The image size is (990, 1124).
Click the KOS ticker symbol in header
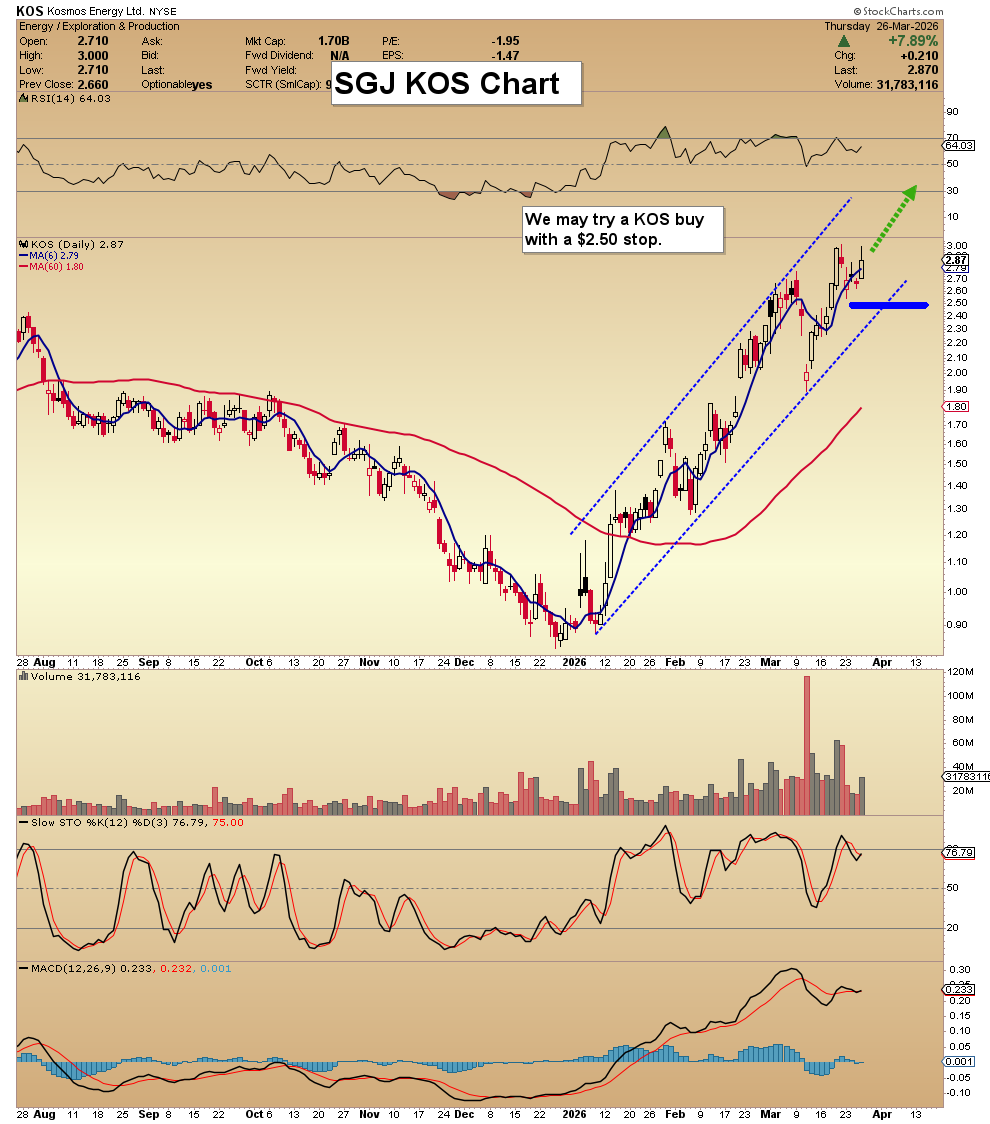[x=28, y=11]
